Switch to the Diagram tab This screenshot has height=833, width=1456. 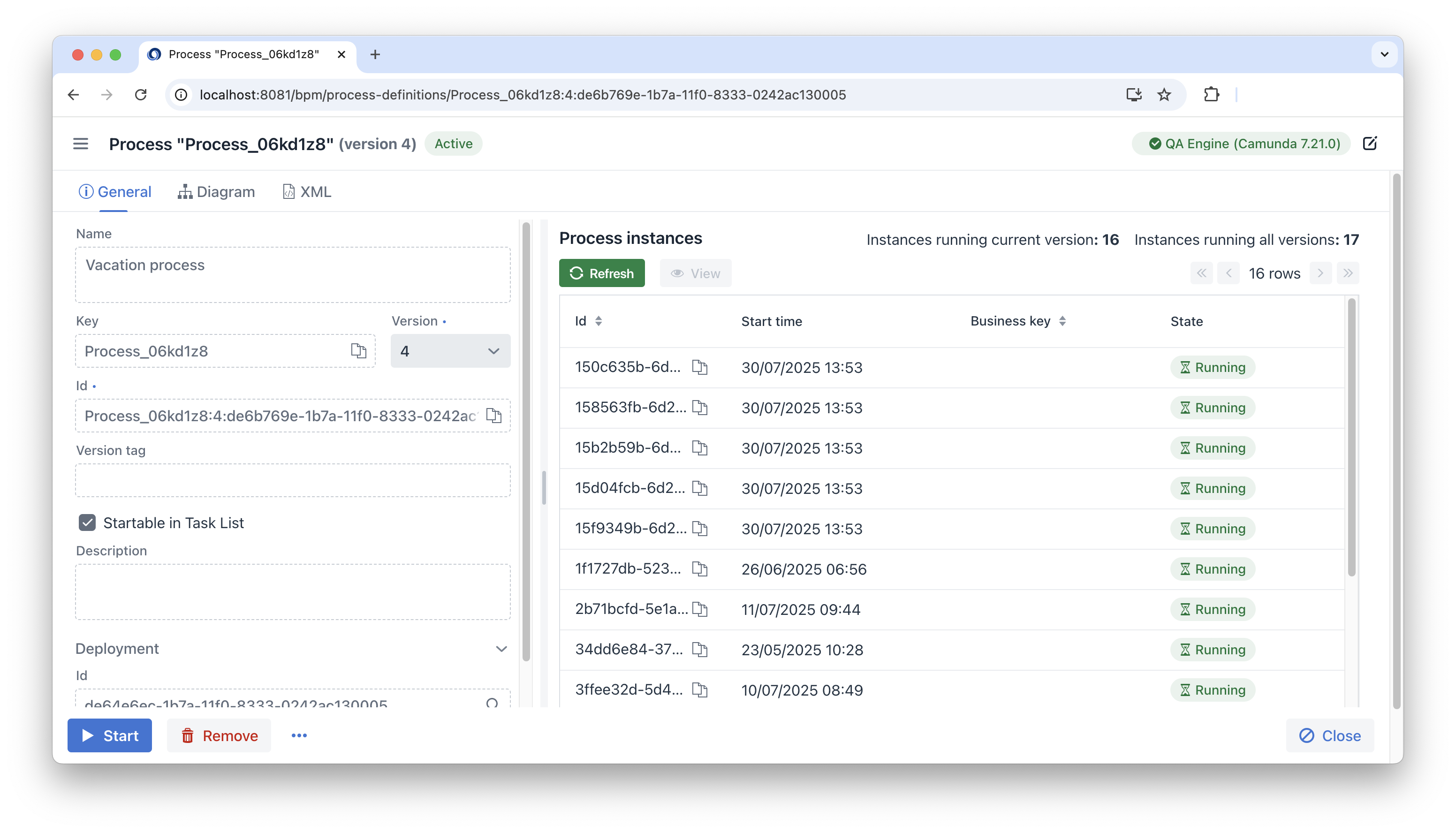pos(216,192)
